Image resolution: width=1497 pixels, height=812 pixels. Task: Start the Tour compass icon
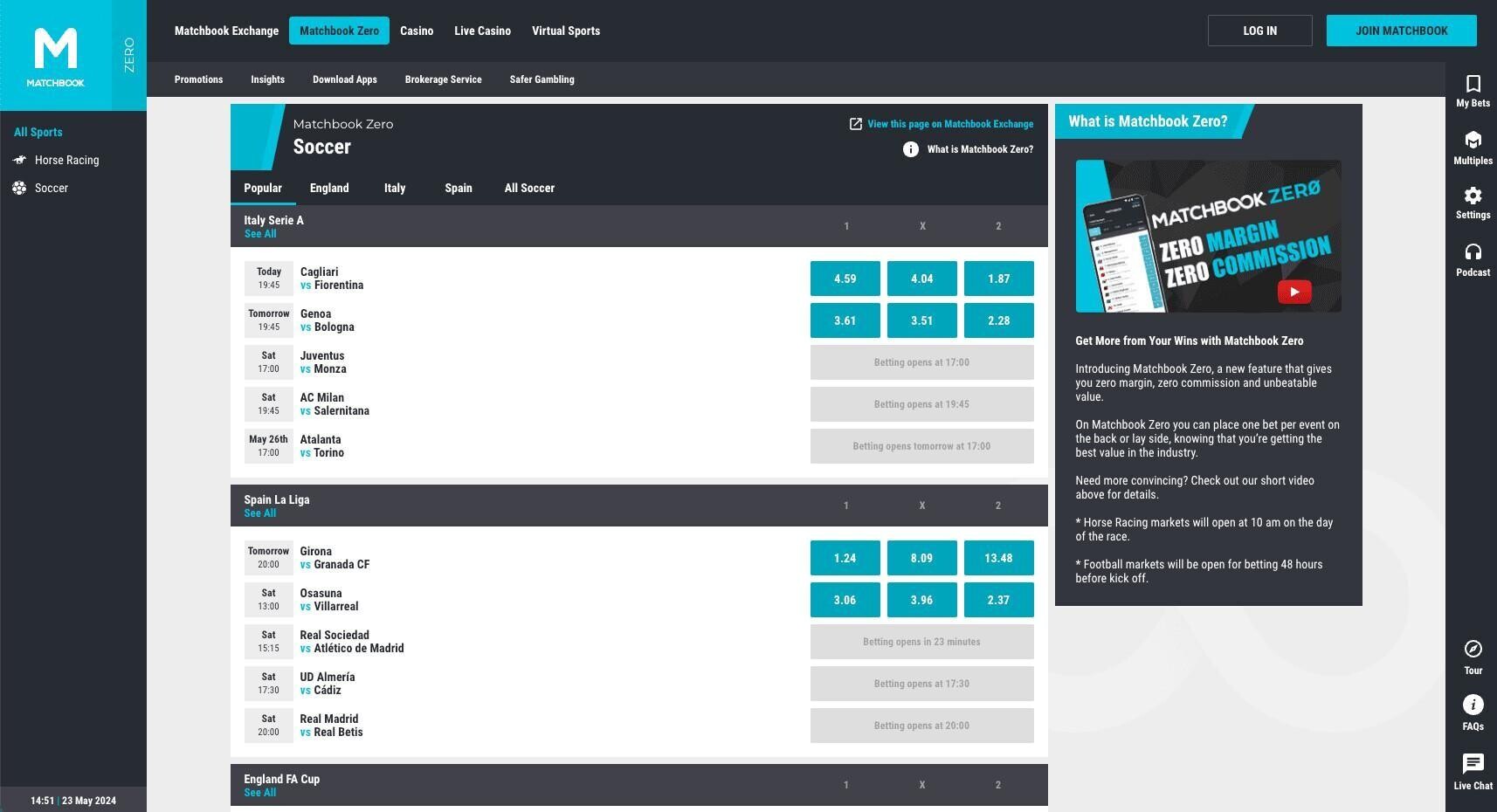1473,649
